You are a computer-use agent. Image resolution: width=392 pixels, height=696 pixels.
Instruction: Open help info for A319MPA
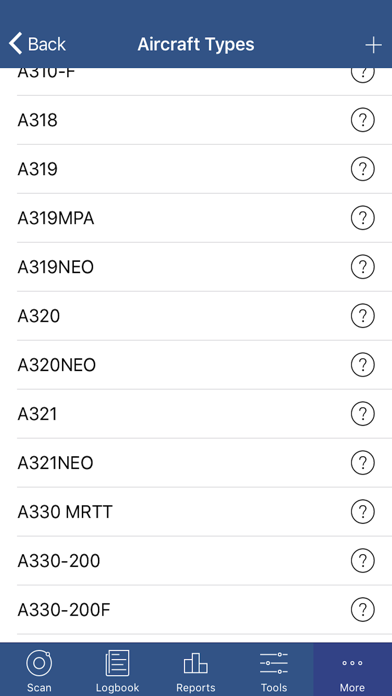[x=363, y=218]
